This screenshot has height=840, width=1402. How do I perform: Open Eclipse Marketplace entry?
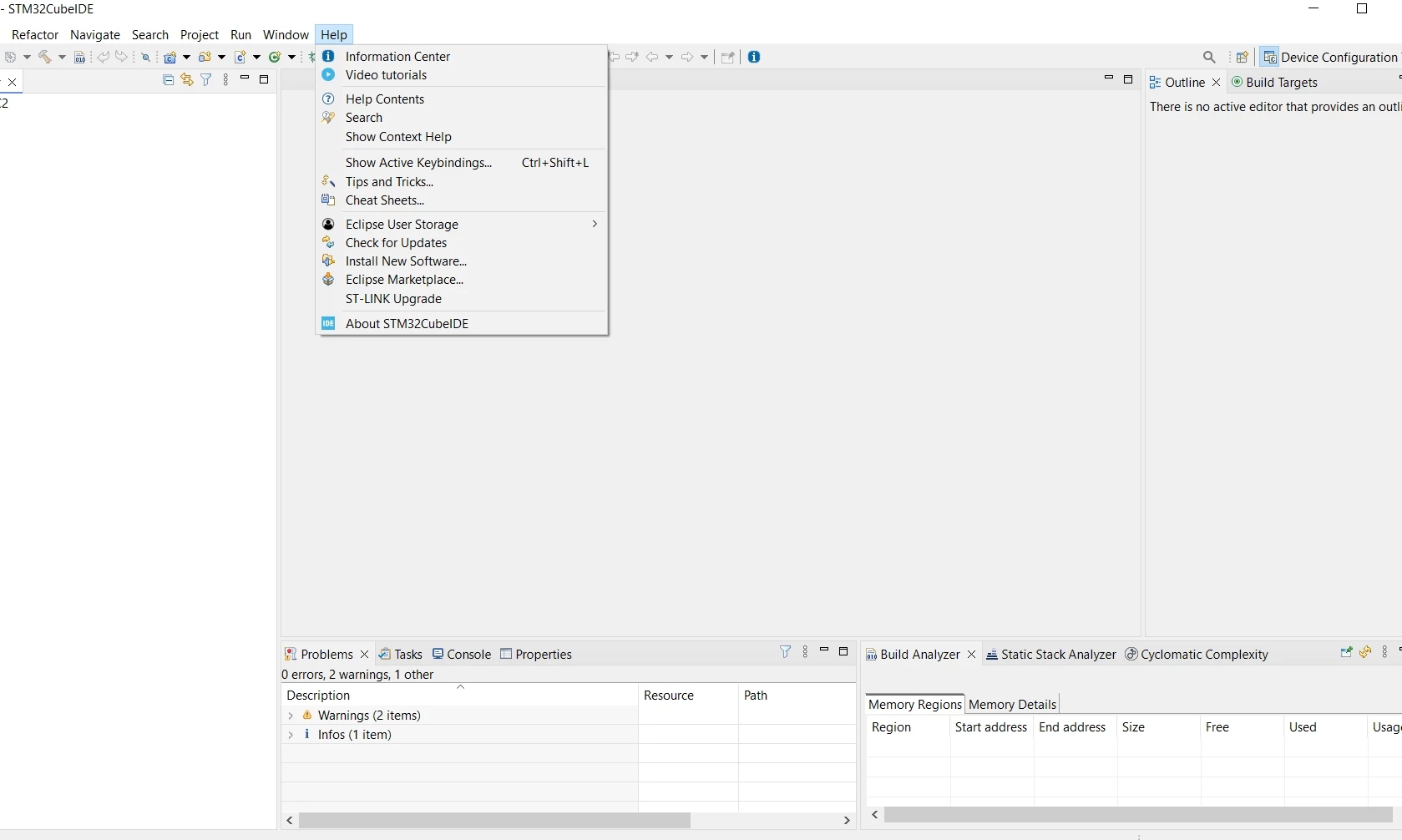pyautogui.click(x=462, y=280)
